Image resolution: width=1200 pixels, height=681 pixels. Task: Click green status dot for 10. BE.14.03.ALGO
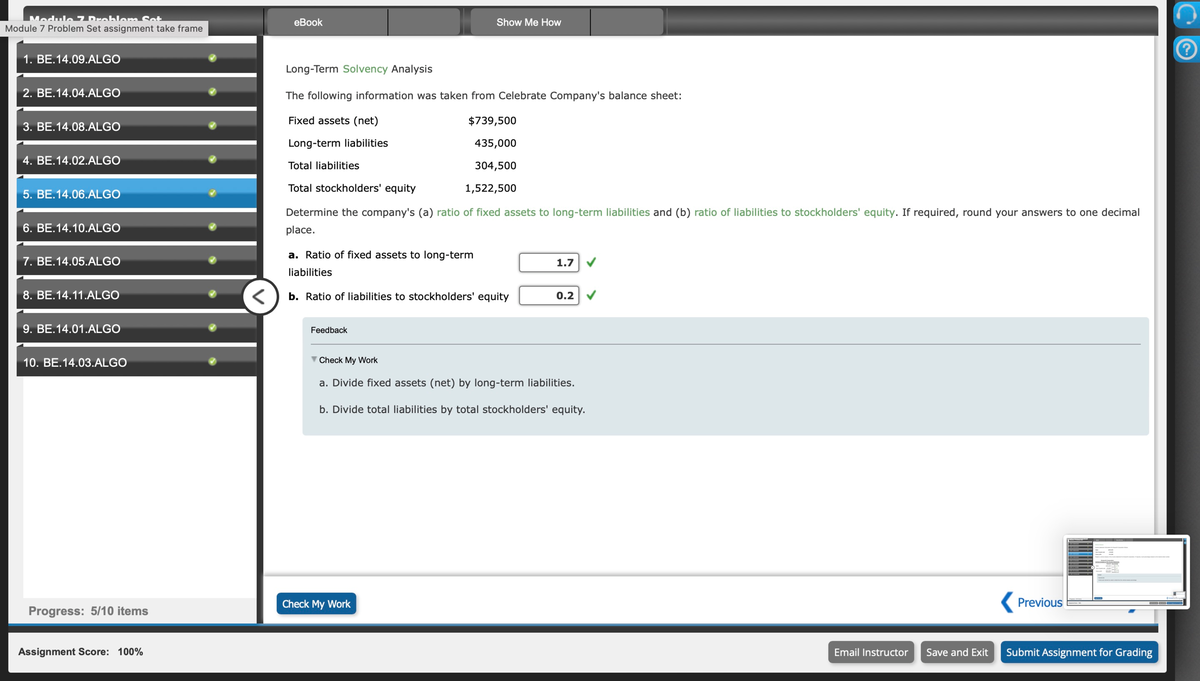[x=212, y=362]
